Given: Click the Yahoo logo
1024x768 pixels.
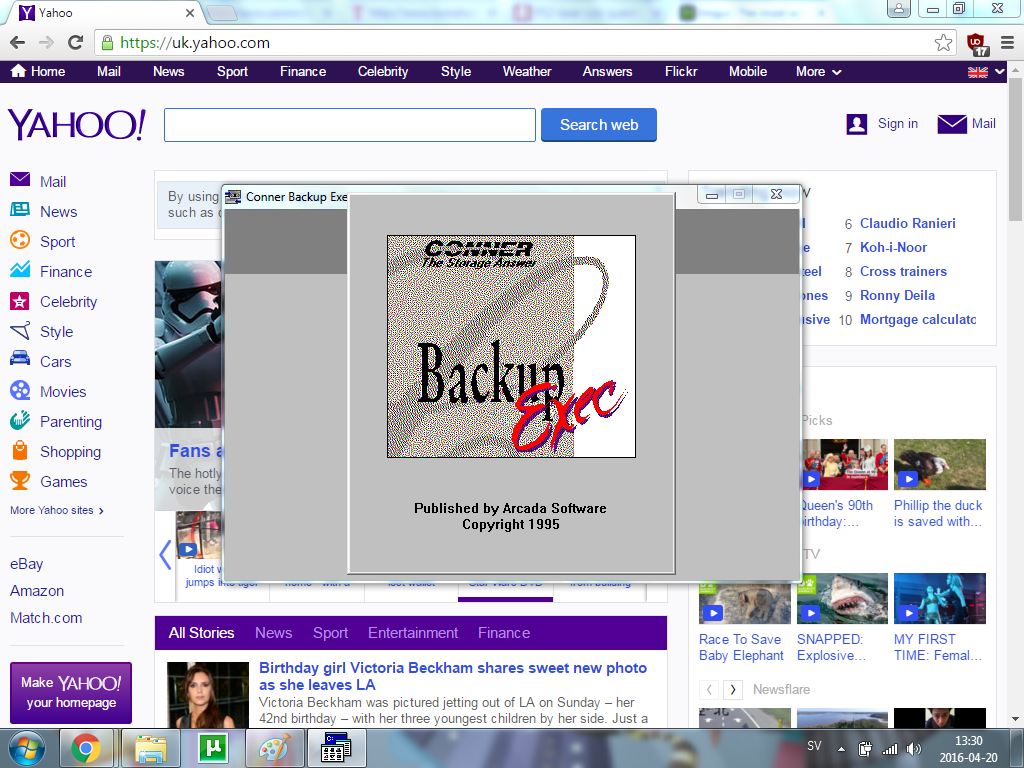Looking at the screenshot, I should point(77,125).
